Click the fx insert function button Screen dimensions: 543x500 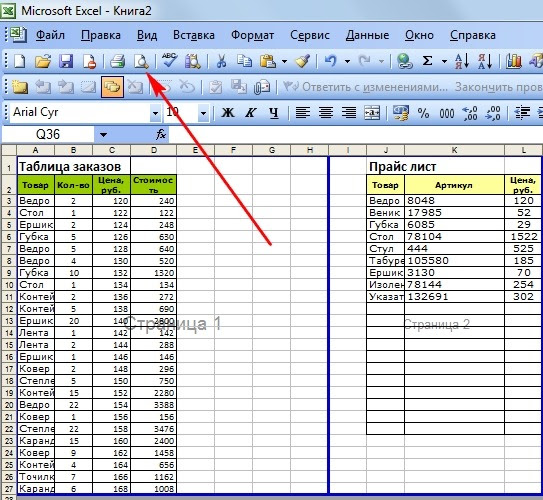(x=161, y=134)
